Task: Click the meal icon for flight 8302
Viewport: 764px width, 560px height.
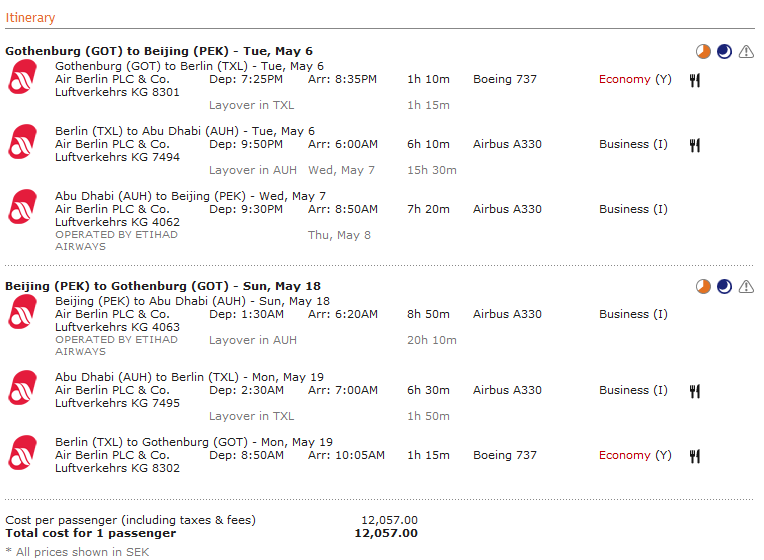Action: (695, 456)
